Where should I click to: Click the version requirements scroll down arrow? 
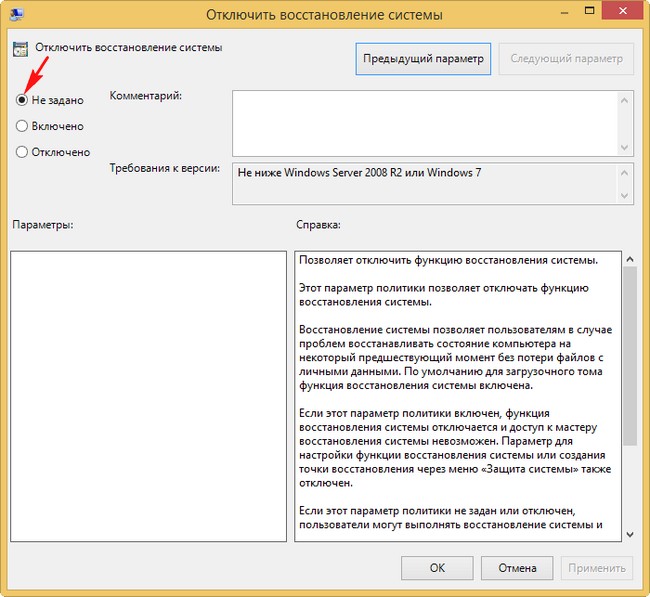[625, 195]
